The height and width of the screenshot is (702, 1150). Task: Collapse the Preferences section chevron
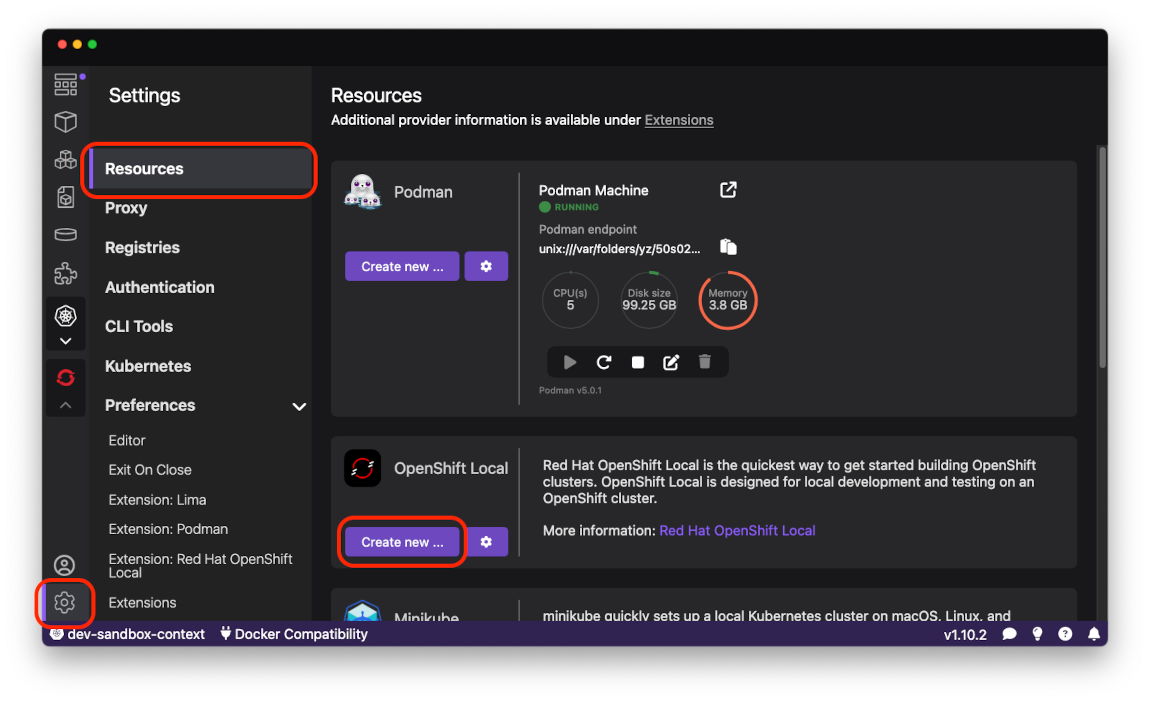coord(299,406)
